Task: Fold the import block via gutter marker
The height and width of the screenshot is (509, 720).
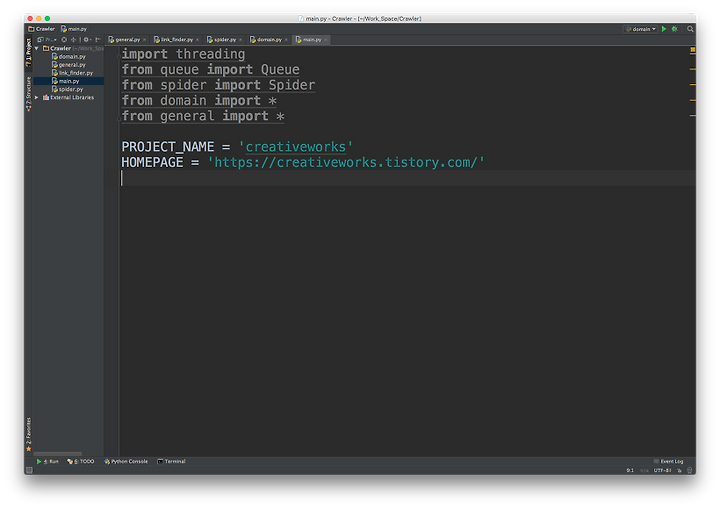Action: tap(119, 55)
